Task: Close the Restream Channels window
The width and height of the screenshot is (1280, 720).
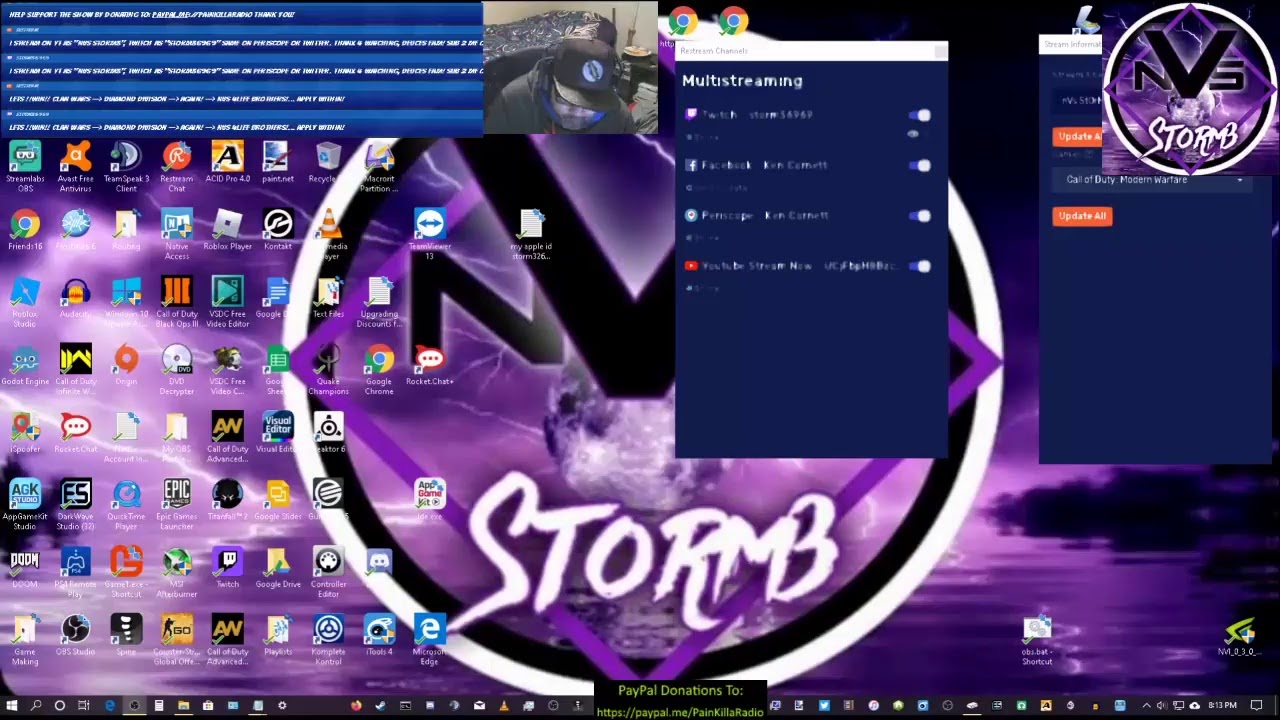Action: click(939, 51)
